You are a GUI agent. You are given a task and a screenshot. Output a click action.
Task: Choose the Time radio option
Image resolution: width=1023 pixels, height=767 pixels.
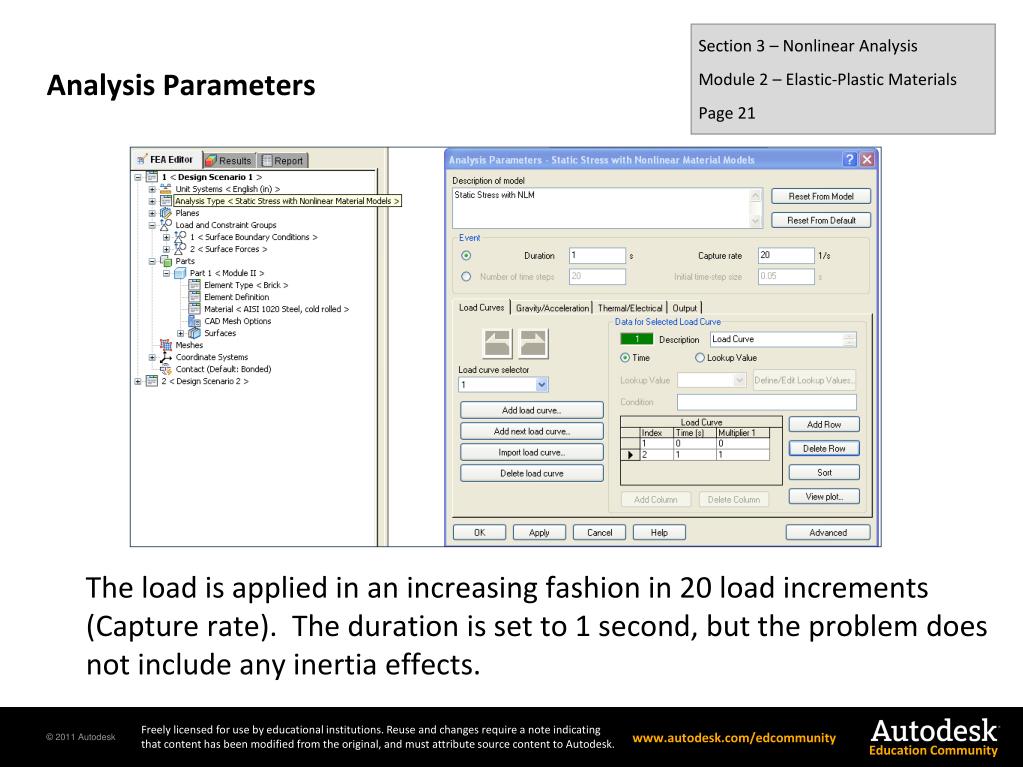coord(625,357)
